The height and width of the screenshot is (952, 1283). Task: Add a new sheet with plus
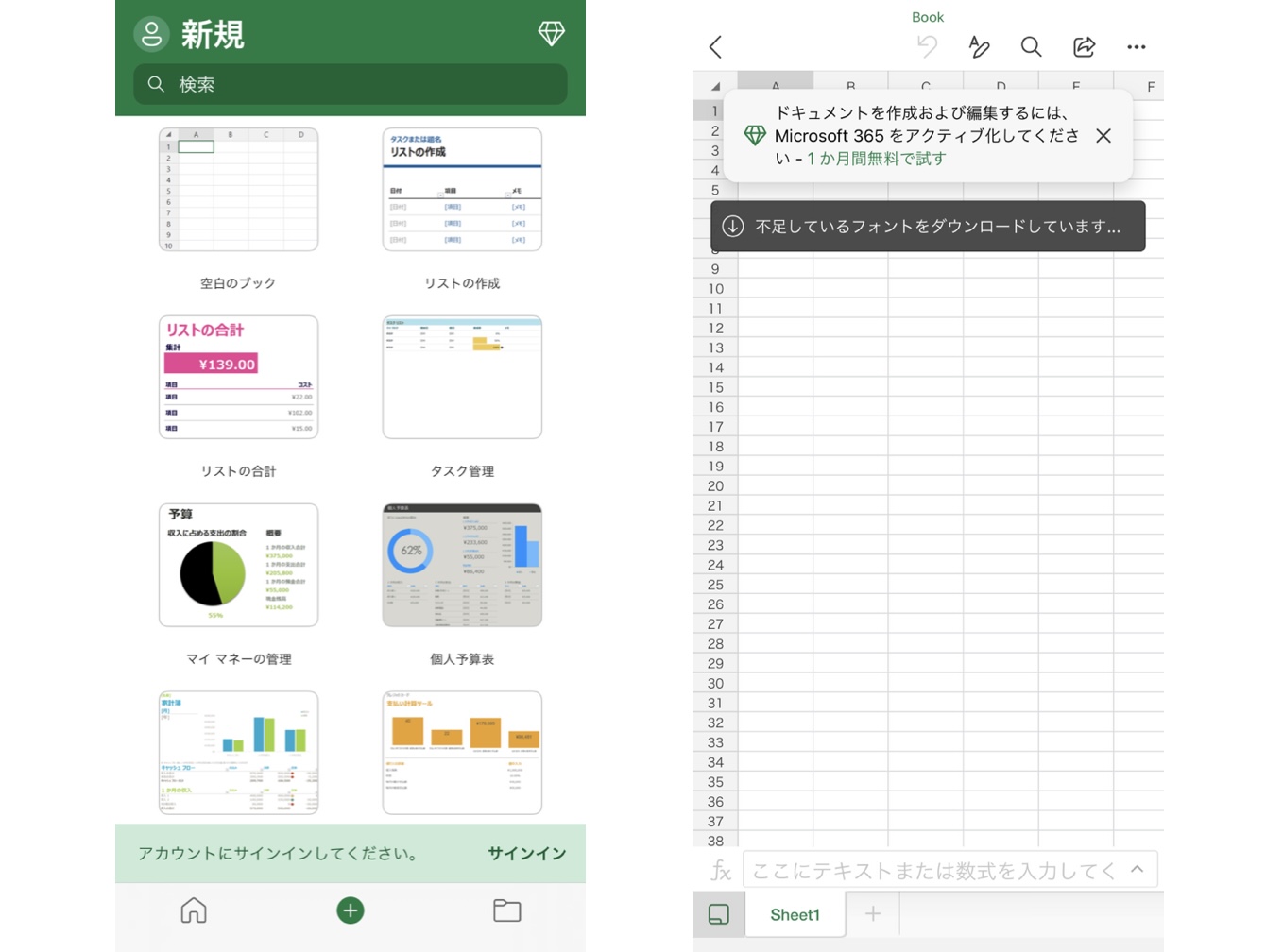(x=873, y=913)
